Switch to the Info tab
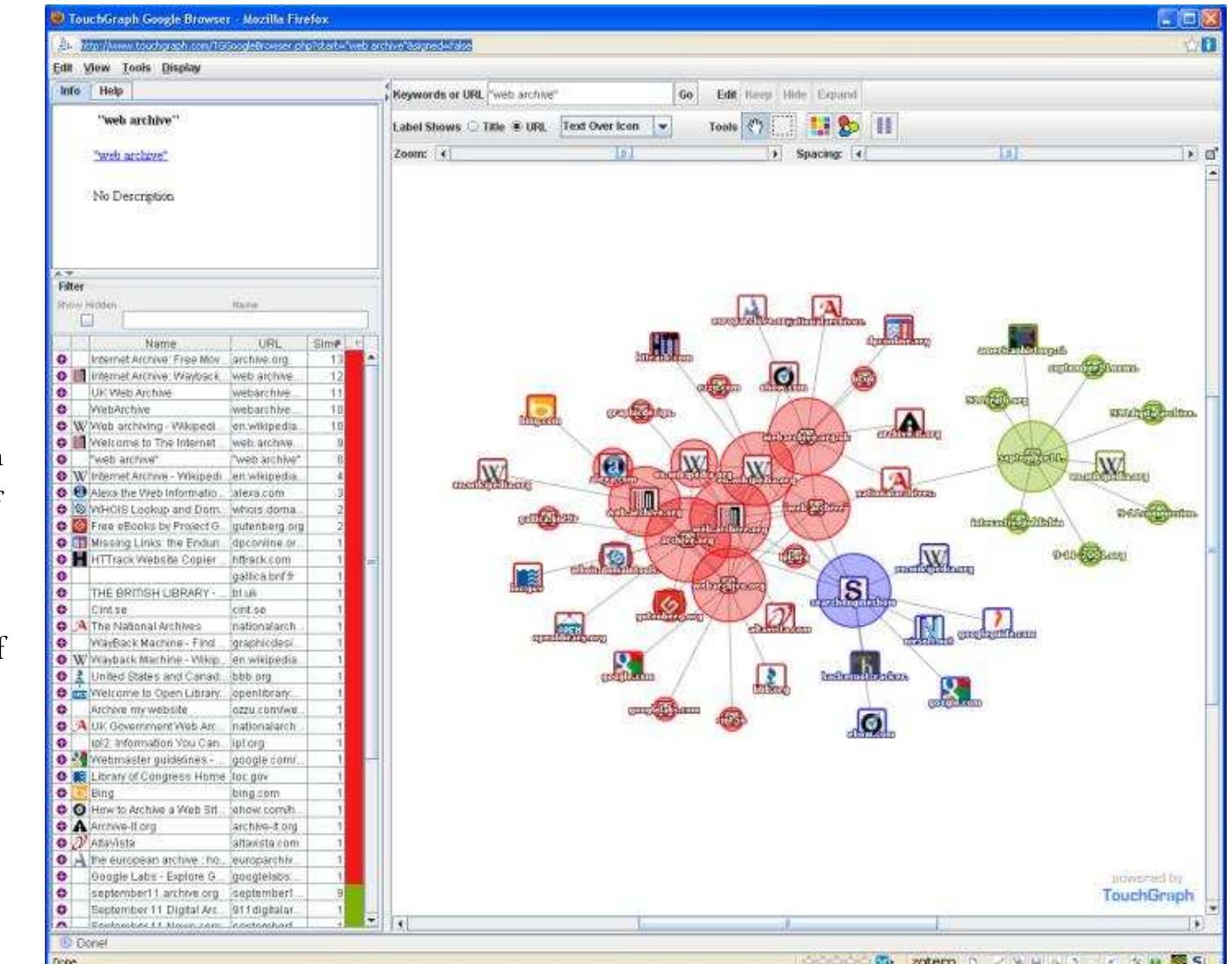 pyautogui.click(x=70, y=91)
